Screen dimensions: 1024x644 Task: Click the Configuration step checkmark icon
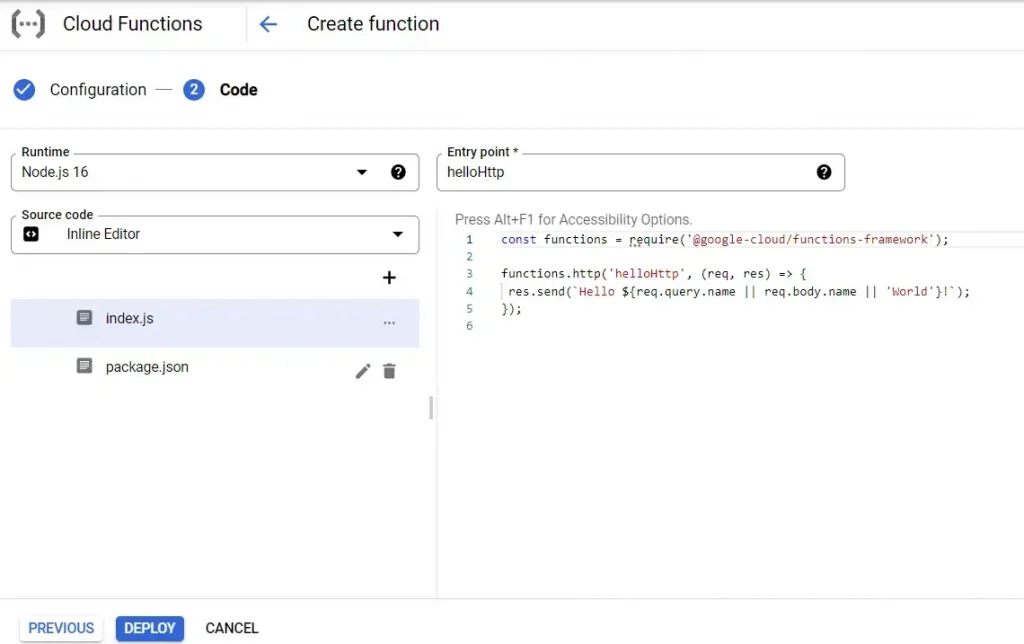(24, 89)
